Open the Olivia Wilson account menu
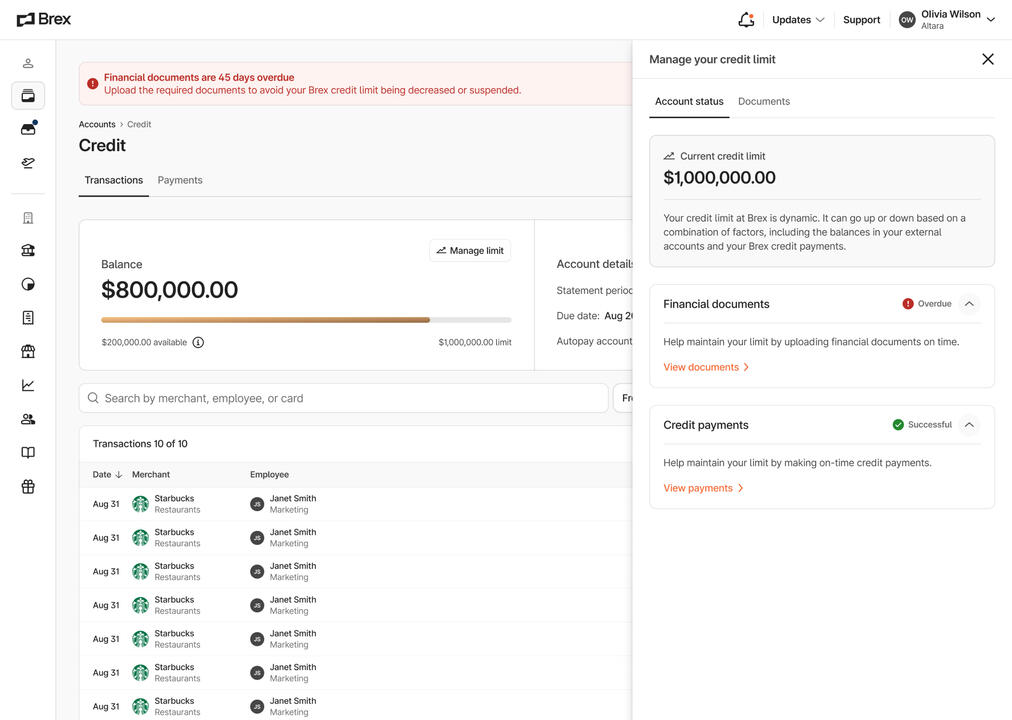The height and width of the screenshot is (720, 1012). [946, 20]
